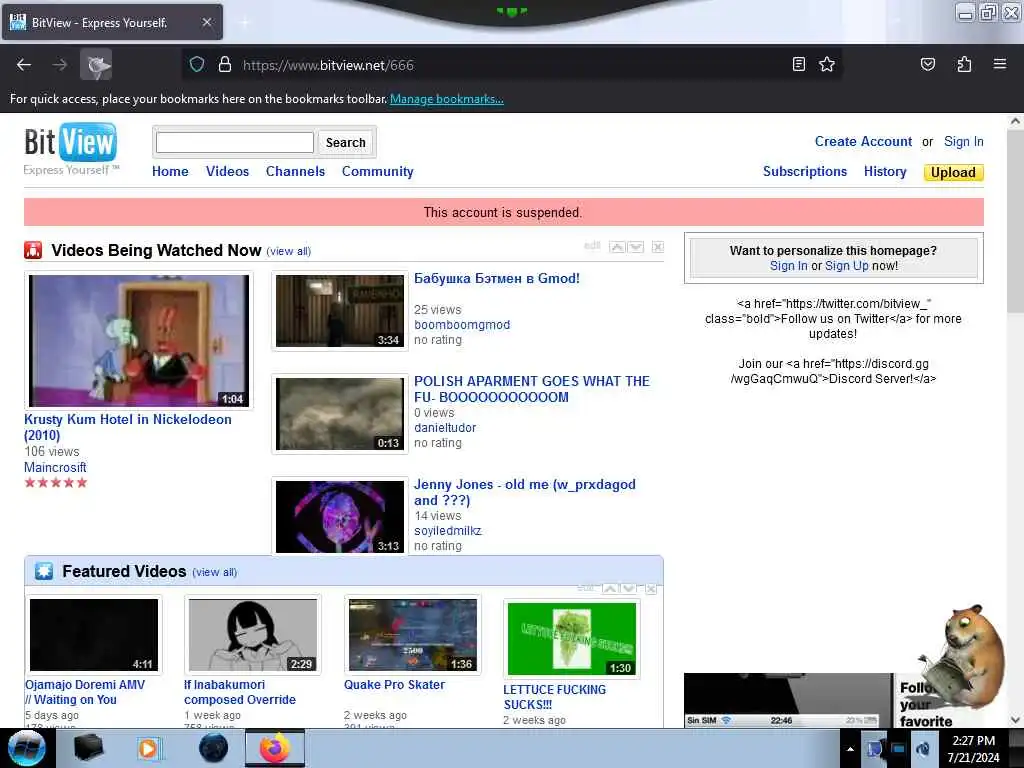Click the browser forward arrow
This screenshot has width=1024, height=768.
click(x=59, y=65)
